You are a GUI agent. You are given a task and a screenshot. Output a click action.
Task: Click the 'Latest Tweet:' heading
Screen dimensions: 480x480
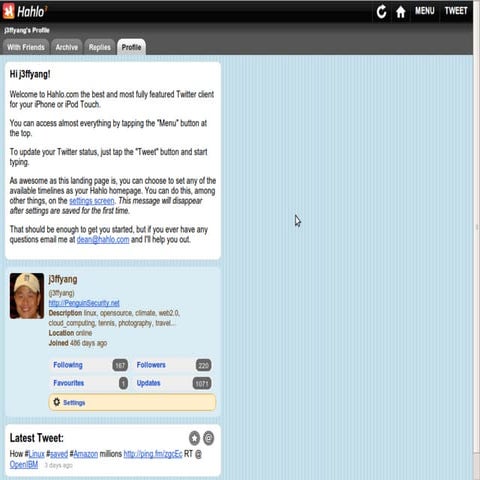point(37,438)
